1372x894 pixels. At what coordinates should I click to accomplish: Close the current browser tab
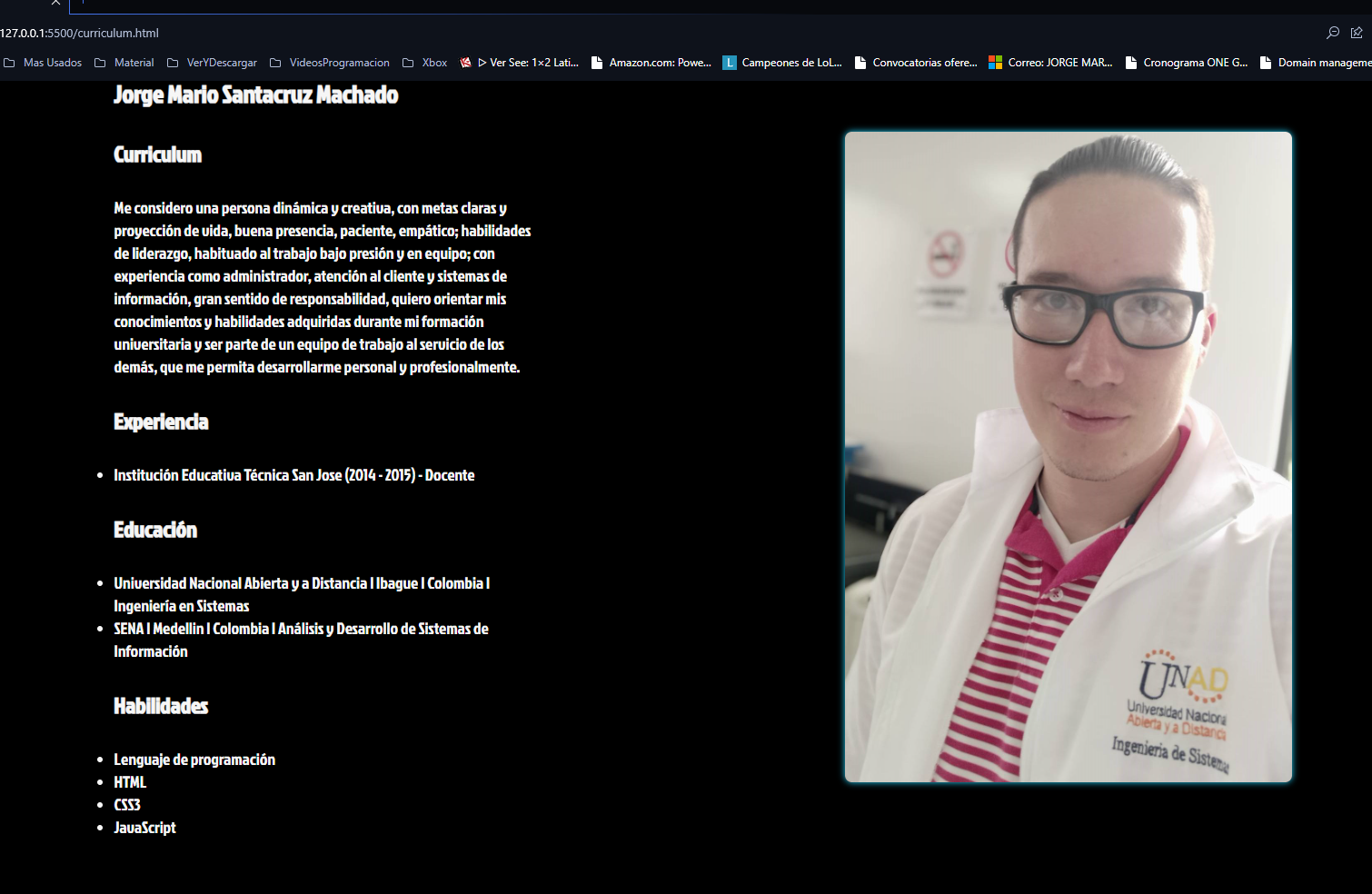[55, 3]
